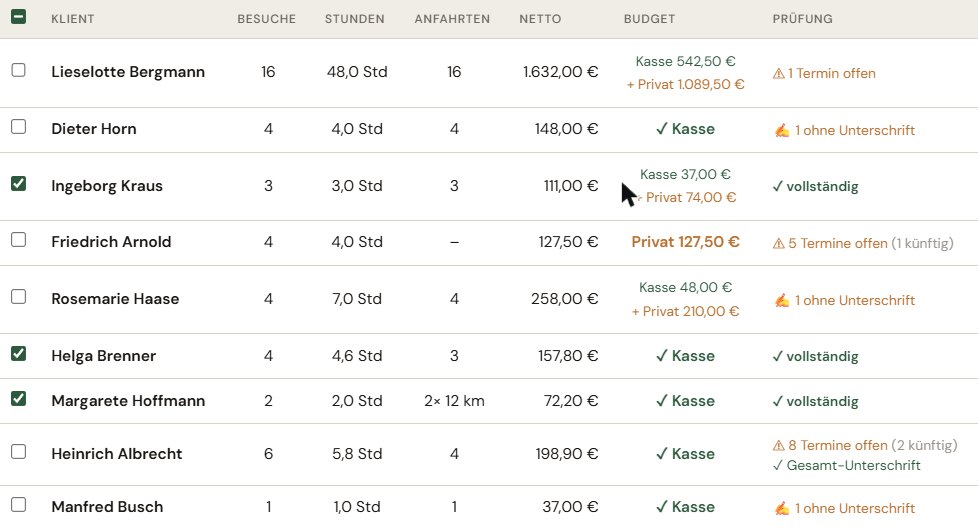Tick the checkbox for Lieselotte Bergmann

pos(19,70)
